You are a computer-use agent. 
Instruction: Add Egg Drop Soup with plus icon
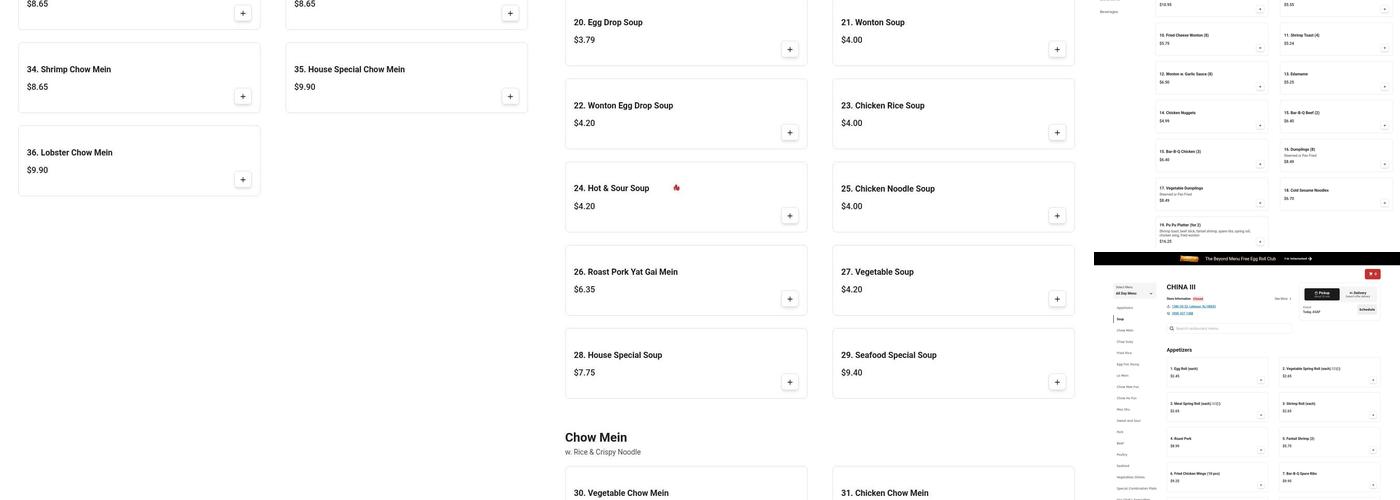pos(790,49)
